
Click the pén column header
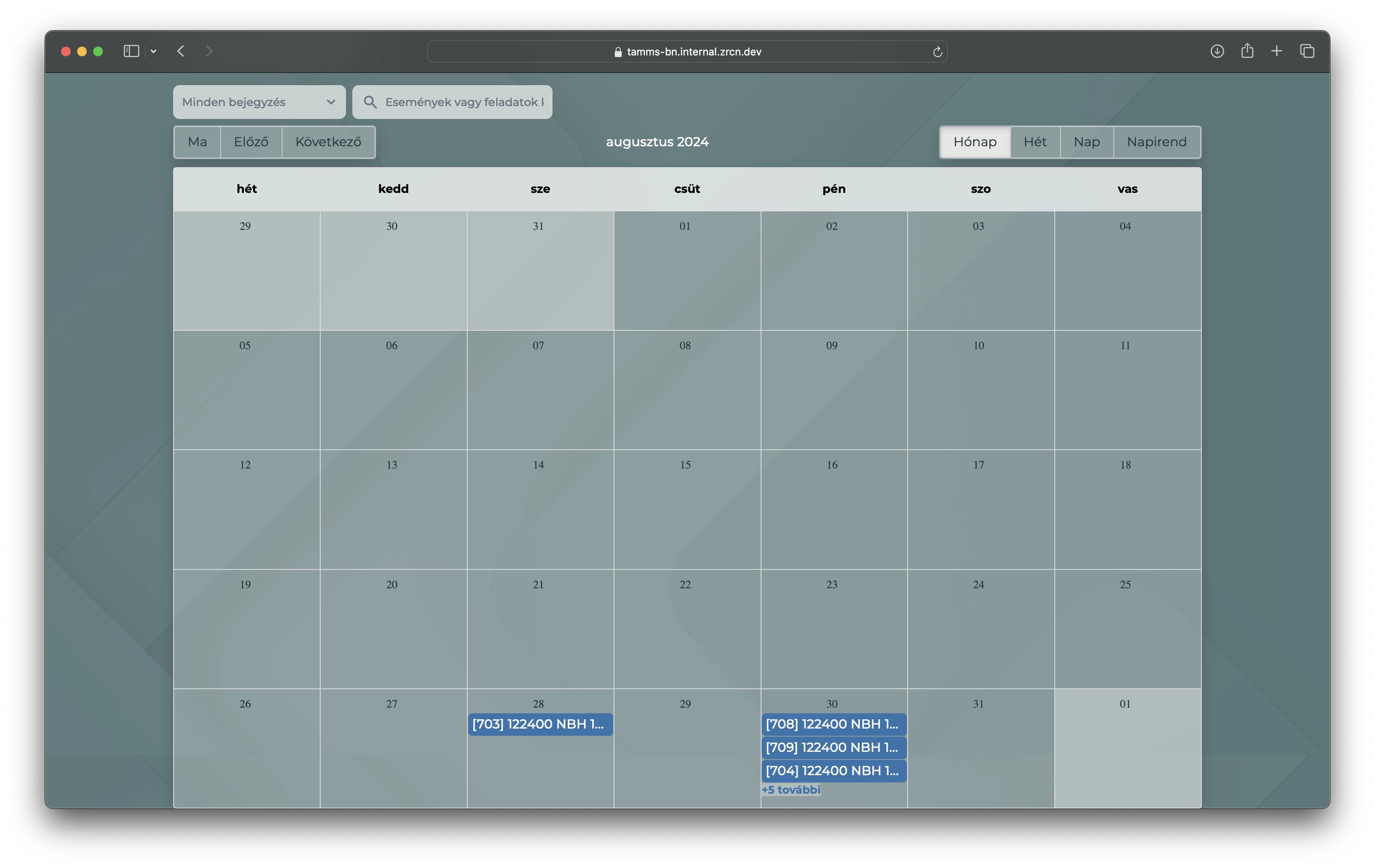click(834, 189)
